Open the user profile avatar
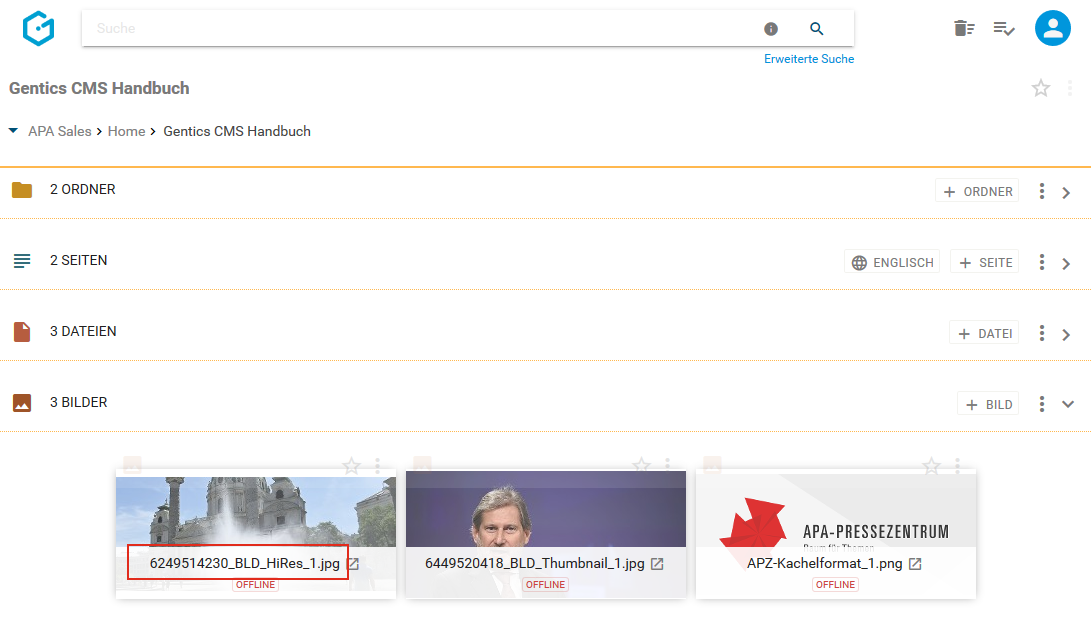This screenshot has height=623, width=1091. click(1052, 28)
